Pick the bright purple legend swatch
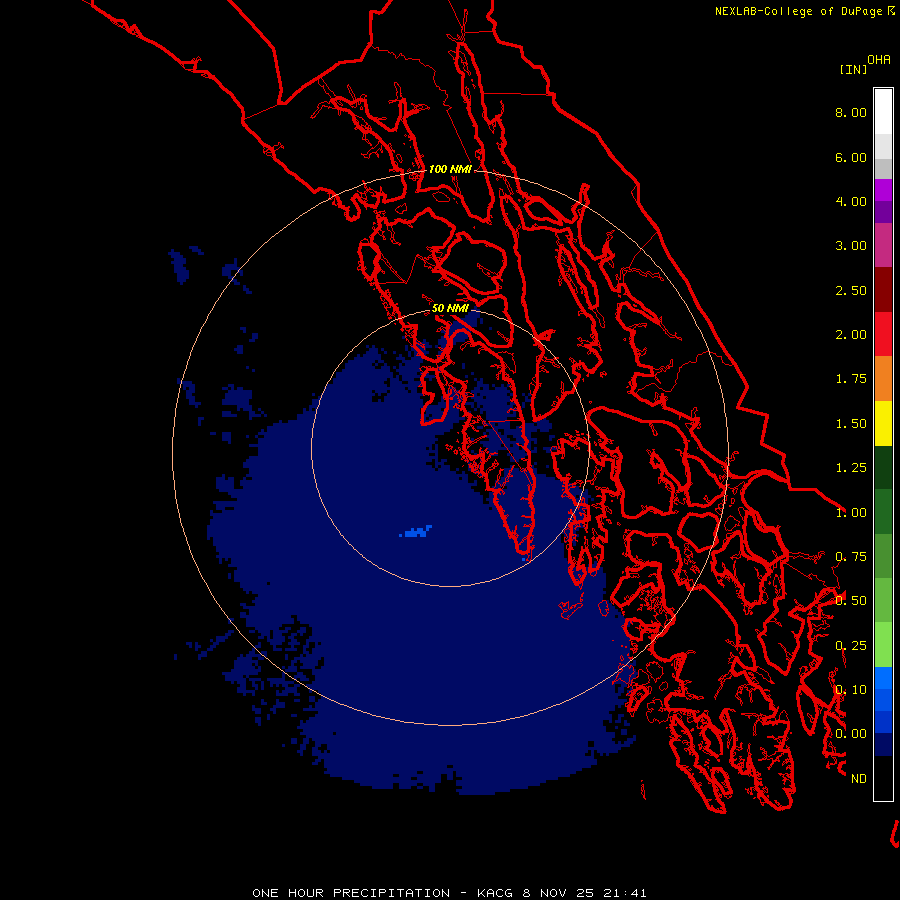Viewport: 900px width, 900px height. pyautogui.click(x=883, y=190)
